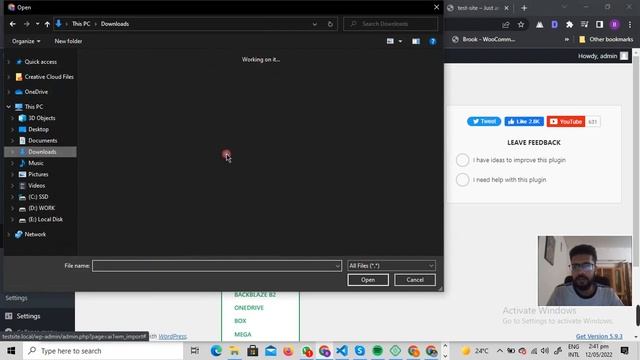Open the Organize dropdown menu
This screenshot has height=360, width=640.
tap(26, 41)
